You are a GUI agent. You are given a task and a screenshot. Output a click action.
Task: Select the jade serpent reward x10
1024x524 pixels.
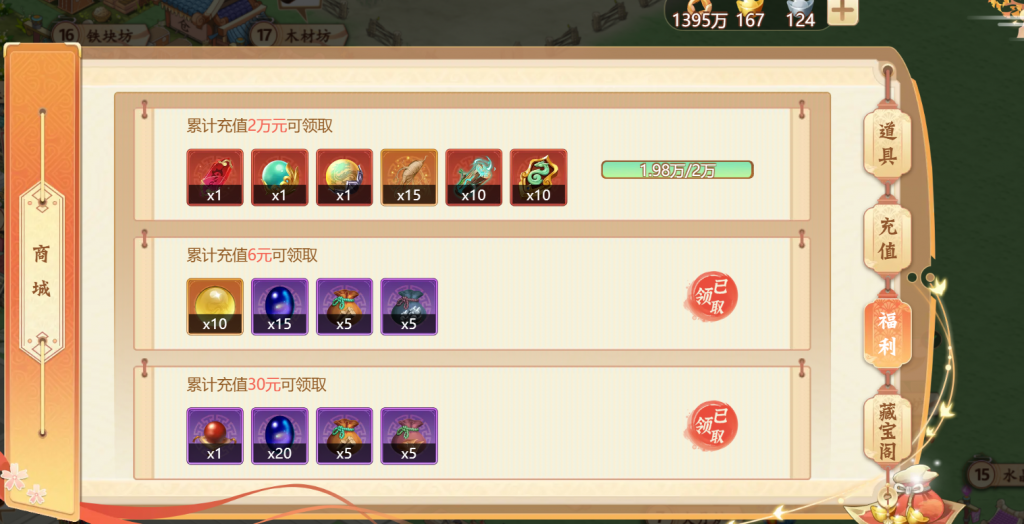click(539, 177)
